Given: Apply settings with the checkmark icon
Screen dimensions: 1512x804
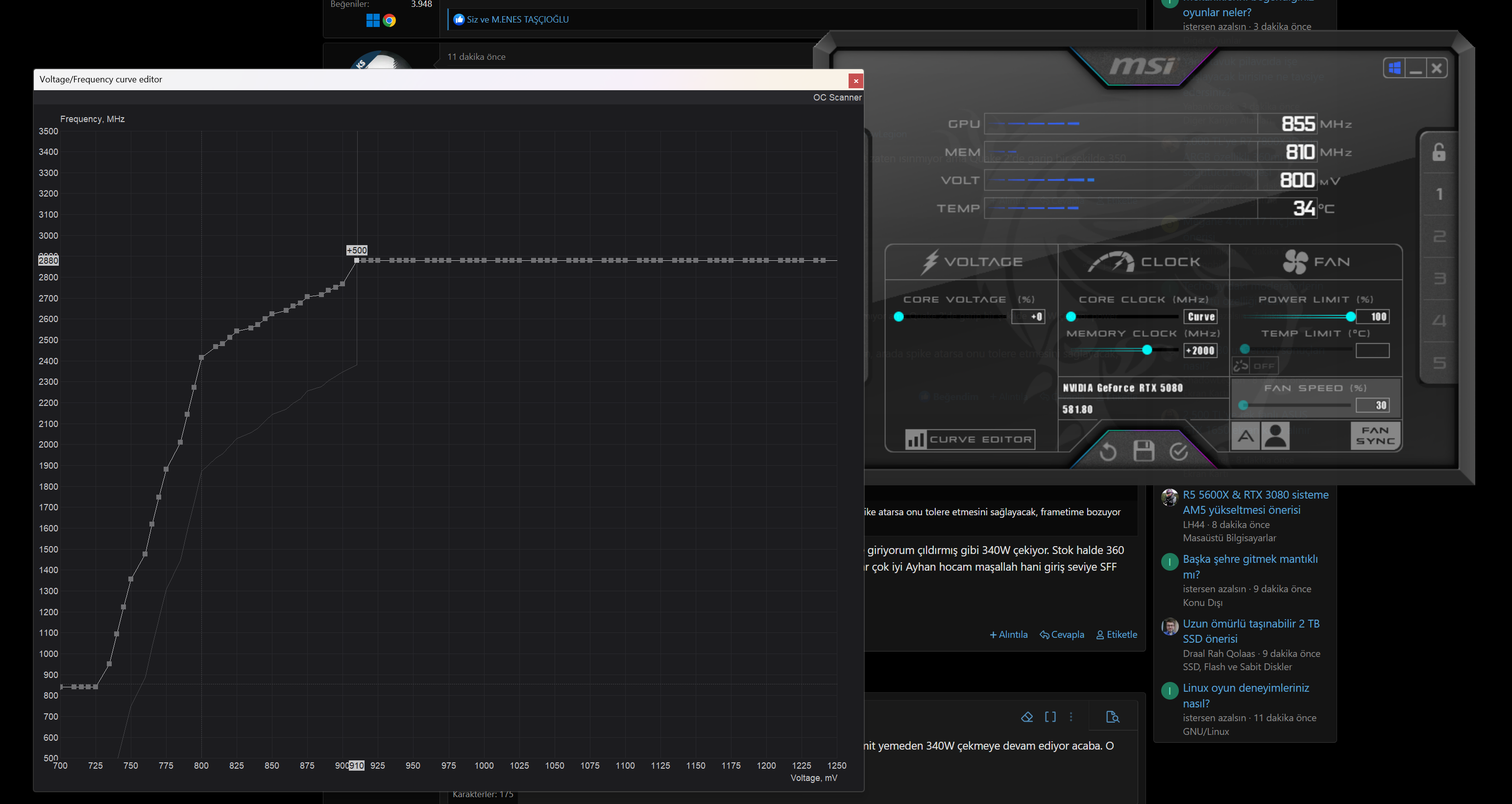Looking at the screenshot, I should pos(1179,451).
